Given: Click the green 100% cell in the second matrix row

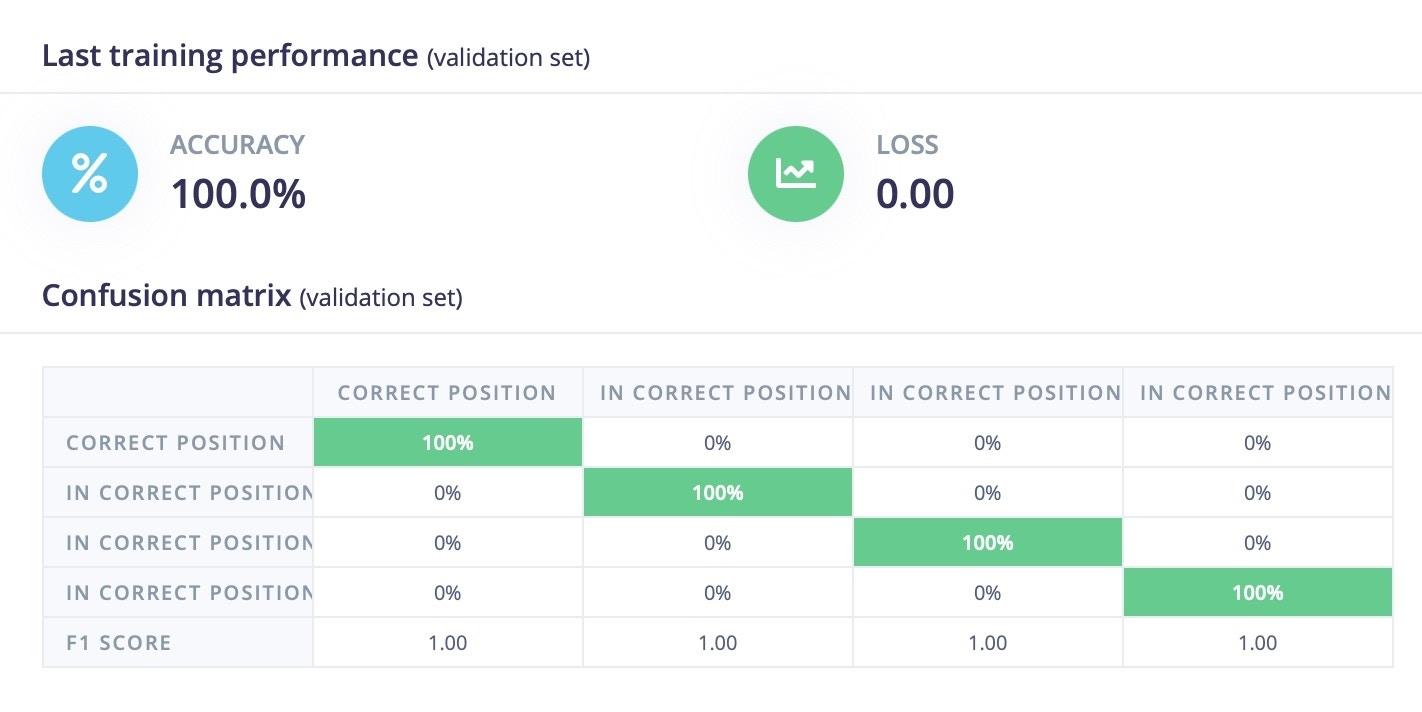Looking at the screenshot, I should [x=718, y=493].
